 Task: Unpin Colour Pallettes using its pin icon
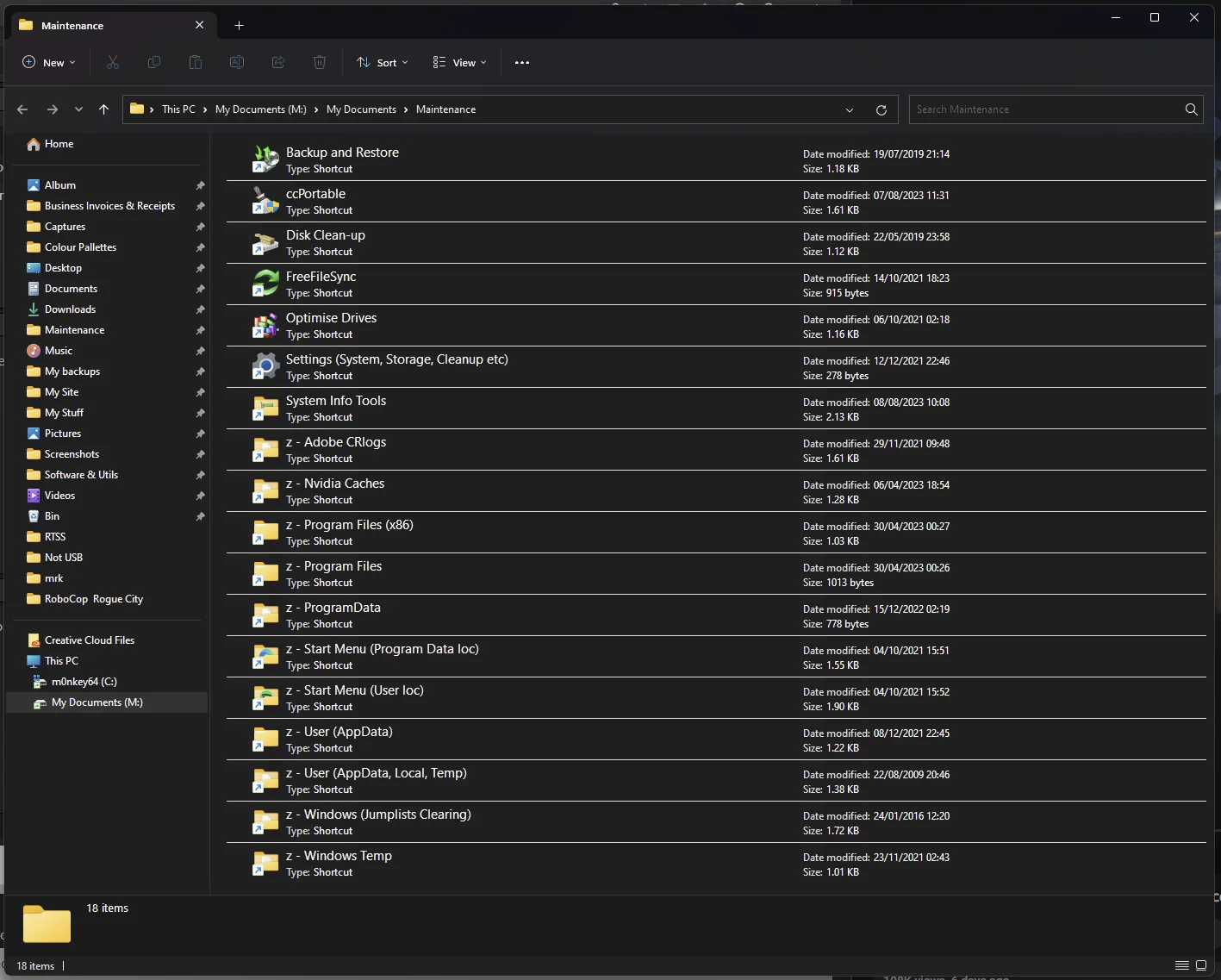(x=200, y=247)
